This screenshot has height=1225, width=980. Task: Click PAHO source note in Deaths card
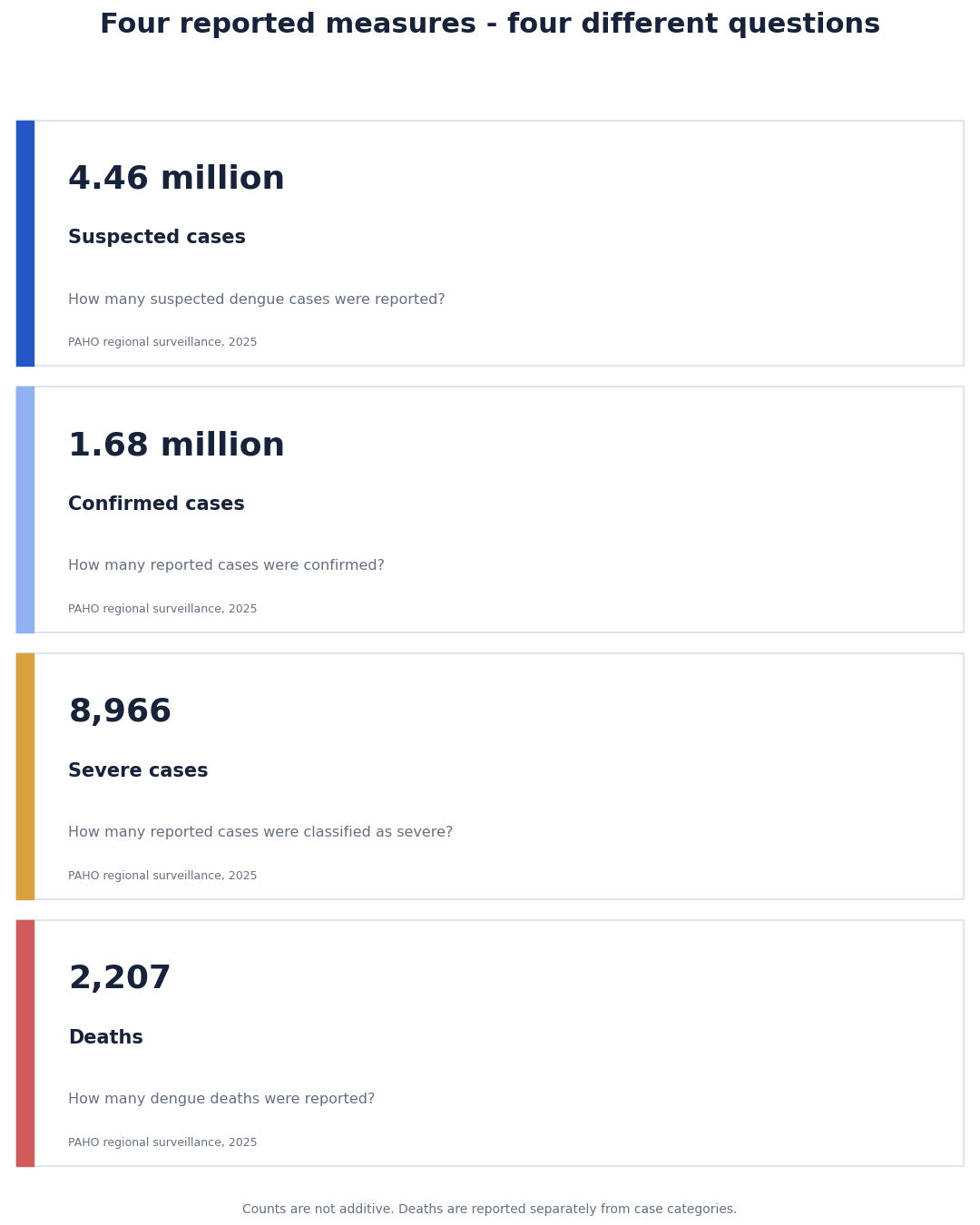point(162,1143)
